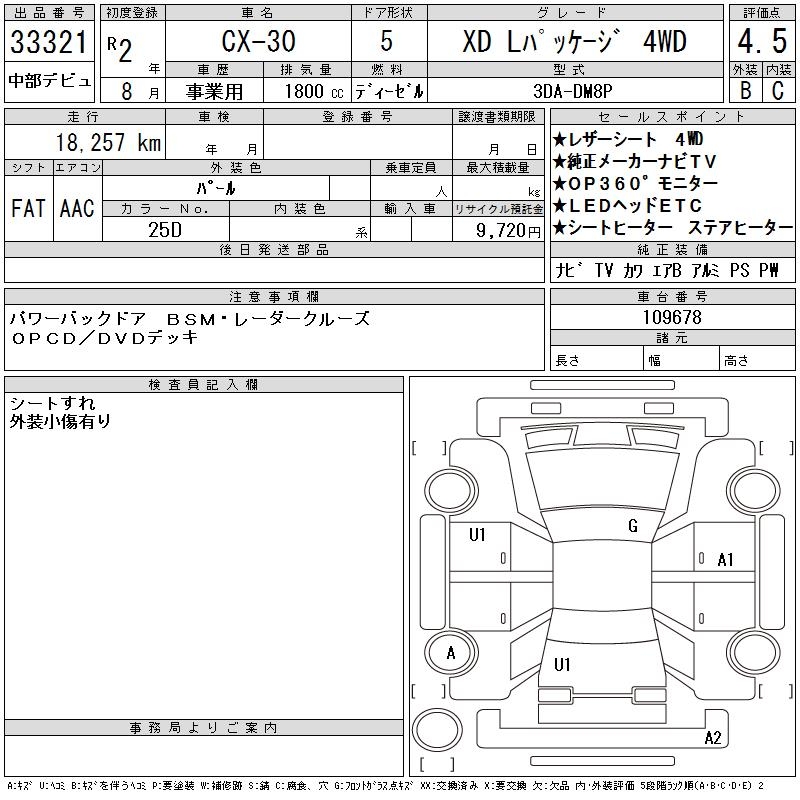Select the exterior grade B

click(x=745, y=91)
